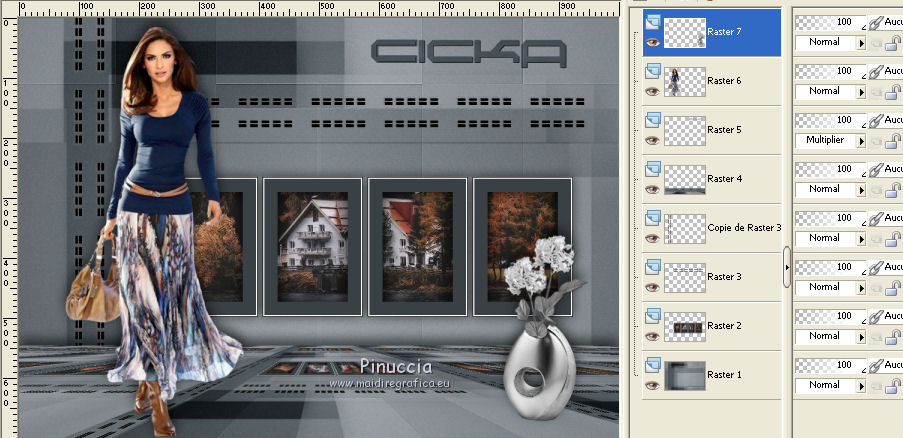
Task: Toggle visibility eye of Raster 1
Action: pyautogui.click(x=652, y=384)
